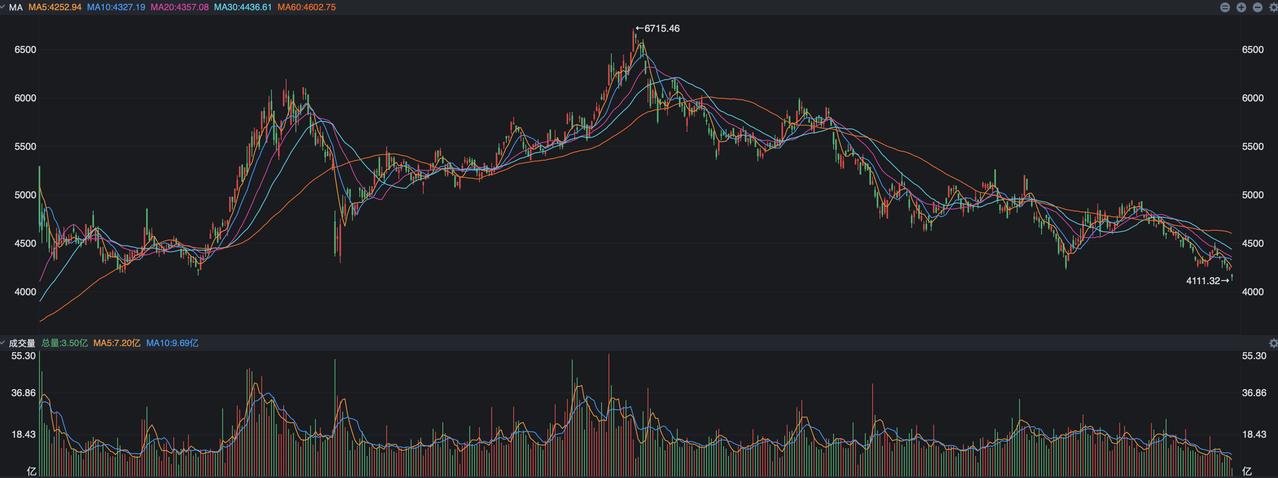This screenshot has height=478, width=1278.
Task: Click right volume axis label 36.86
Action: [1253, 393]
